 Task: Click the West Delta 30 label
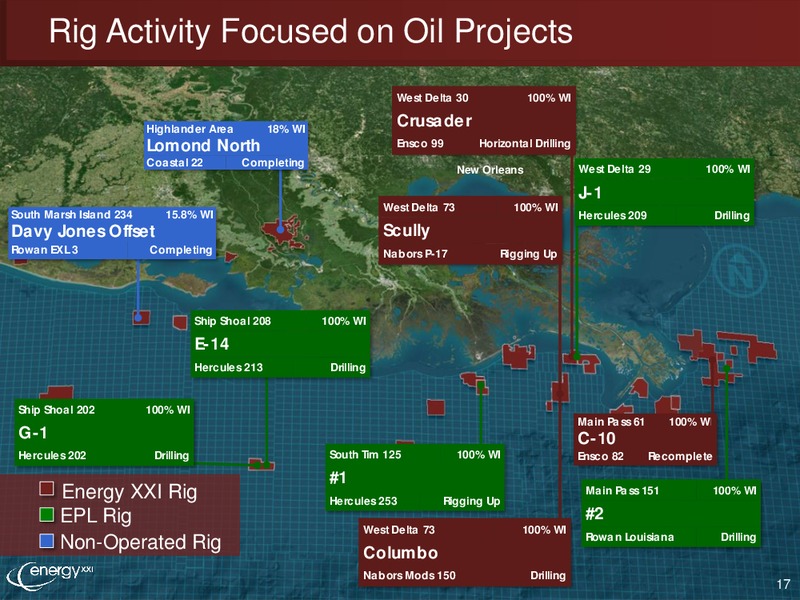pos(432,98)
